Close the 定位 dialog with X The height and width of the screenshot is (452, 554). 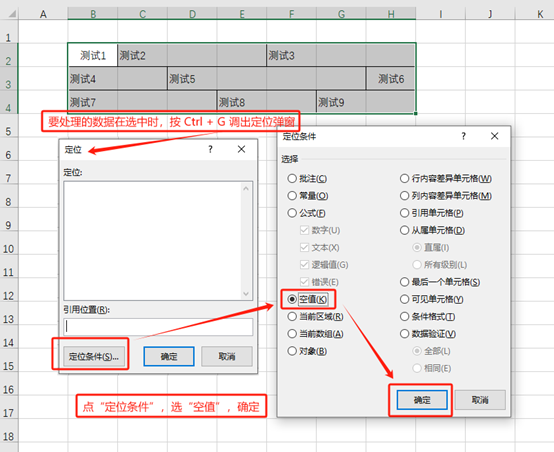coord(241,149)
